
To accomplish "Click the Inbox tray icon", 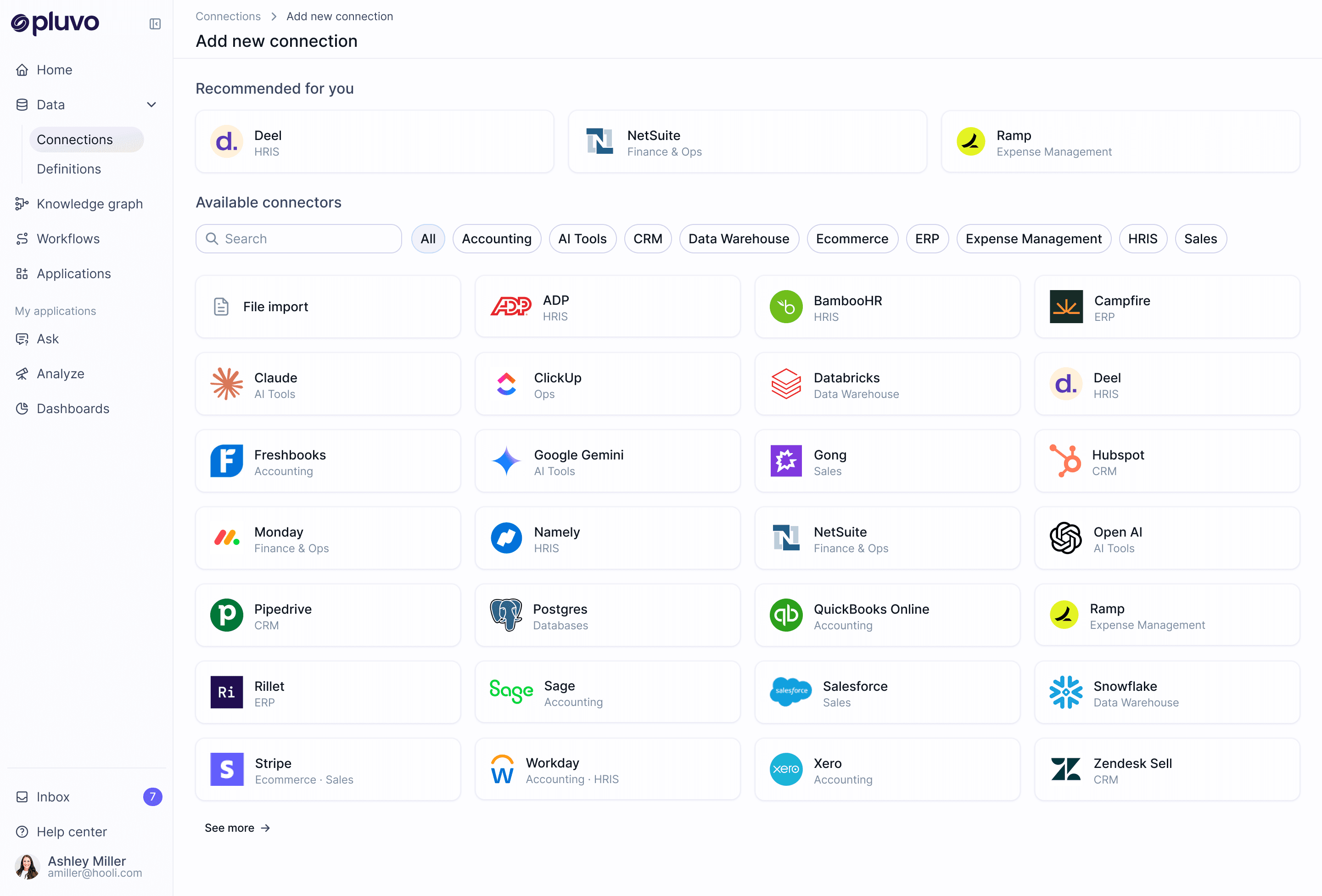I will click(22, 797).
